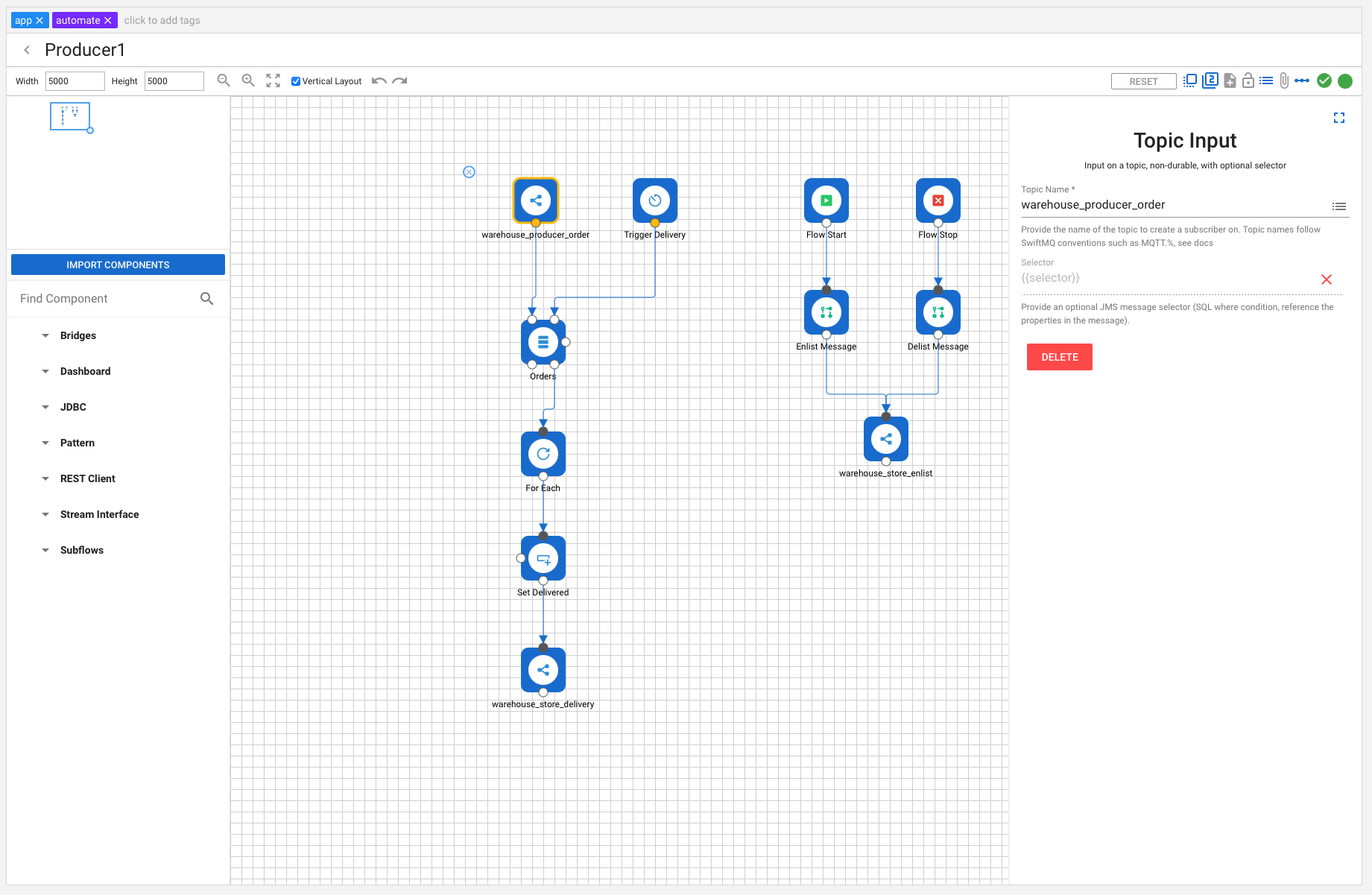Click the fit-to-screen arrows icon

click(x=274, y=80)
